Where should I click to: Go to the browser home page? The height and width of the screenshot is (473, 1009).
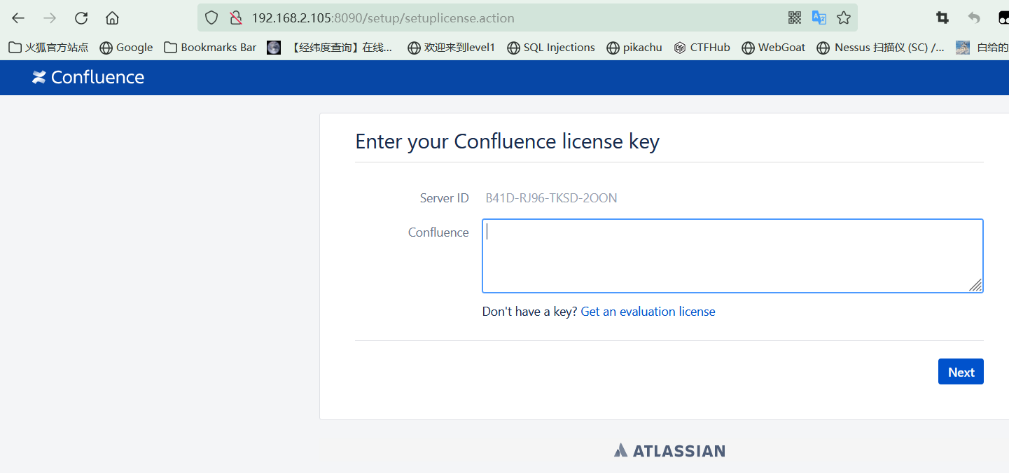pyautogui.click(x=112, y=17)
